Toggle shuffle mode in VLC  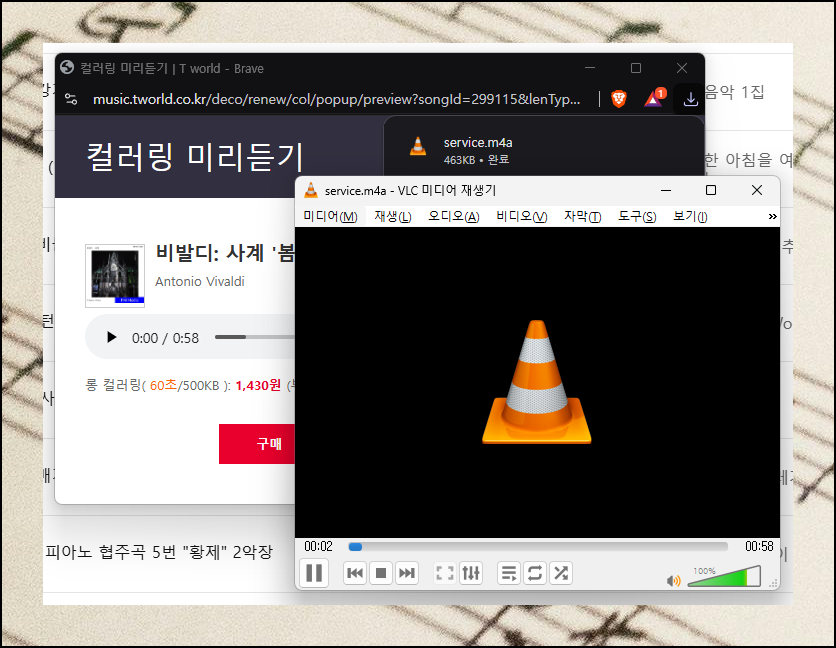pyautogui.click(x=561, y=573)
